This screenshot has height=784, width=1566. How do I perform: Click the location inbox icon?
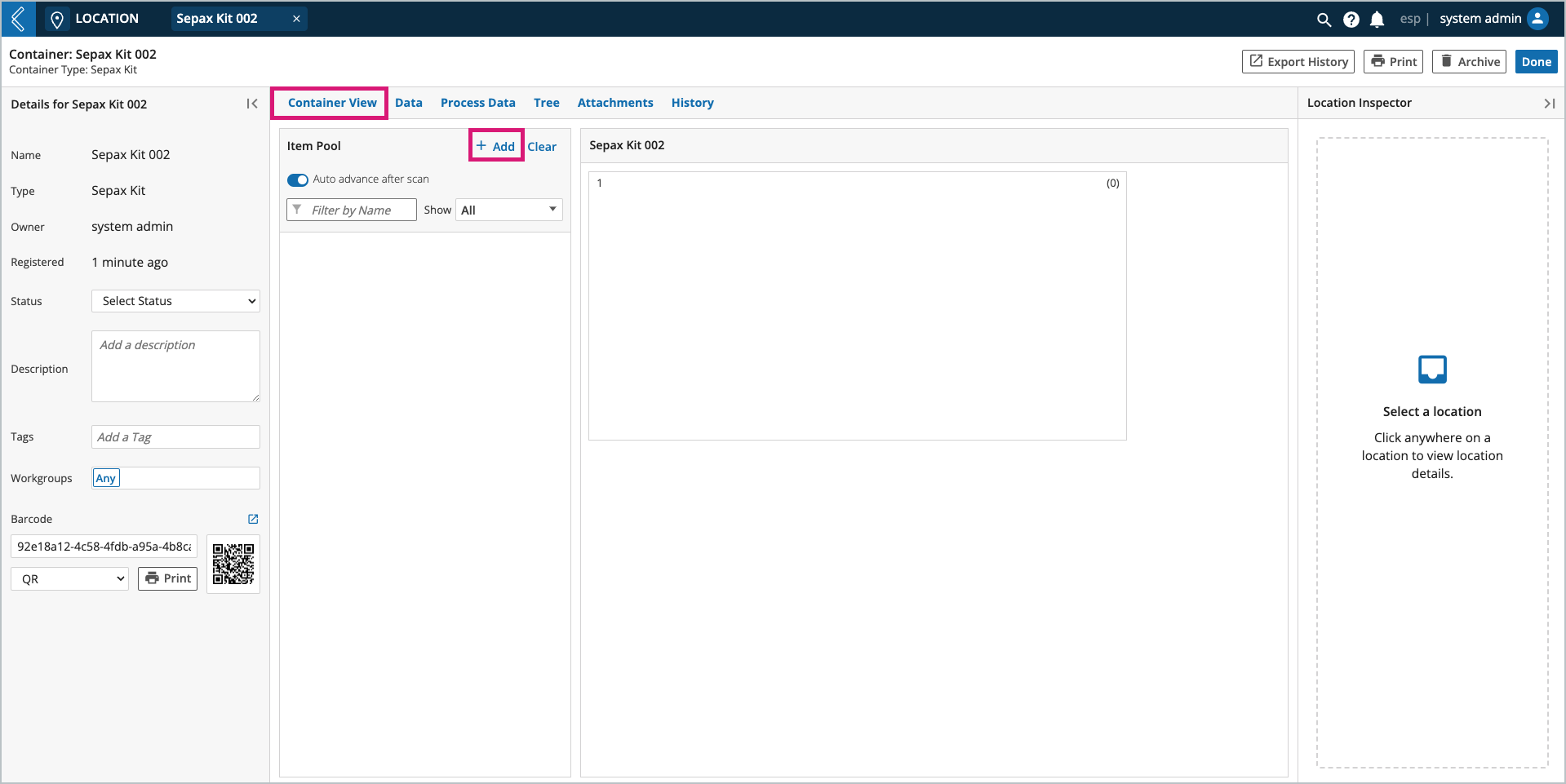point(1432,370)
